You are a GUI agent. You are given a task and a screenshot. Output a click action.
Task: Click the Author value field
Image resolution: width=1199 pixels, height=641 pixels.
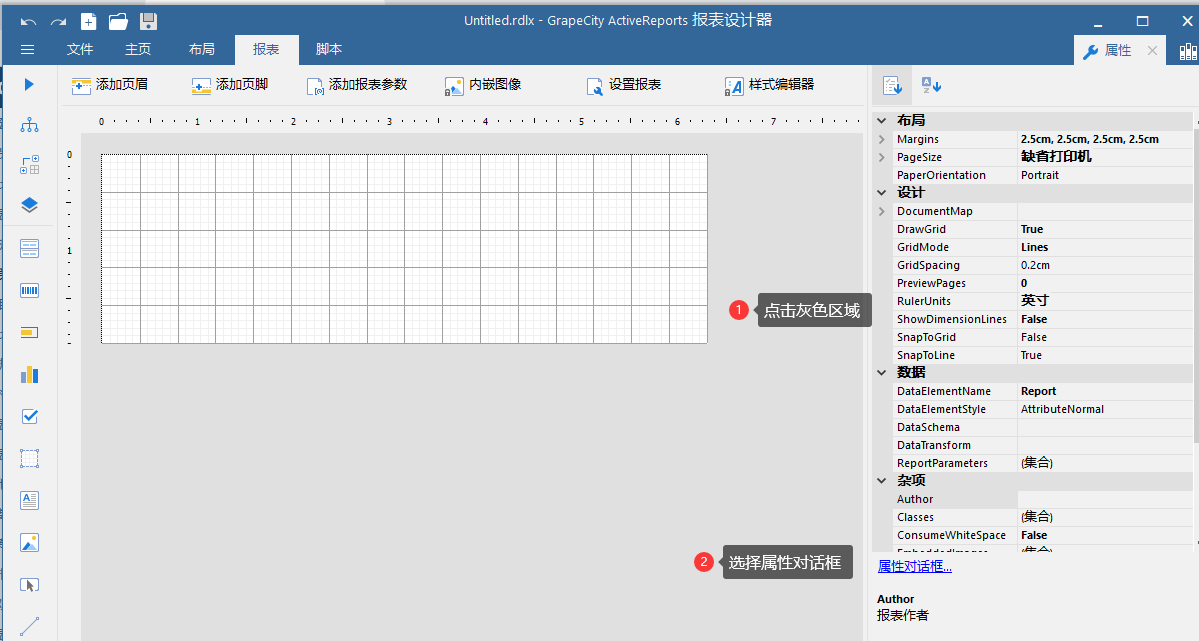(x=1104, y=499)
